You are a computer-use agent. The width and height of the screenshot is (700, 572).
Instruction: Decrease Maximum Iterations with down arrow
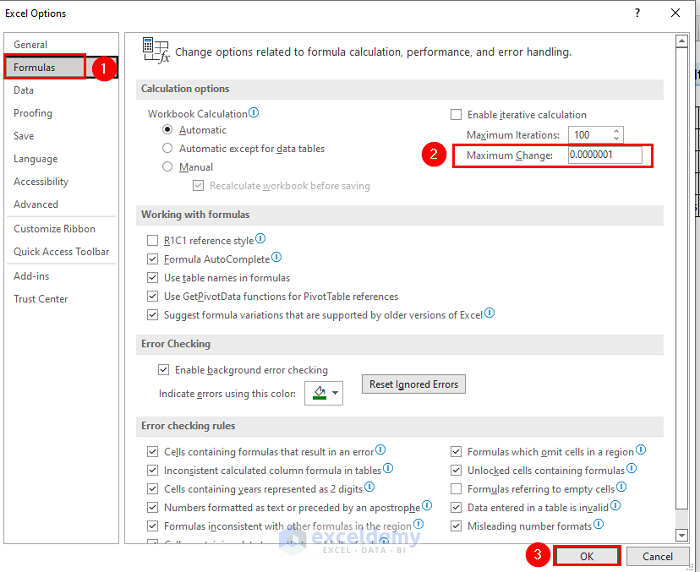tap(616, 138)
